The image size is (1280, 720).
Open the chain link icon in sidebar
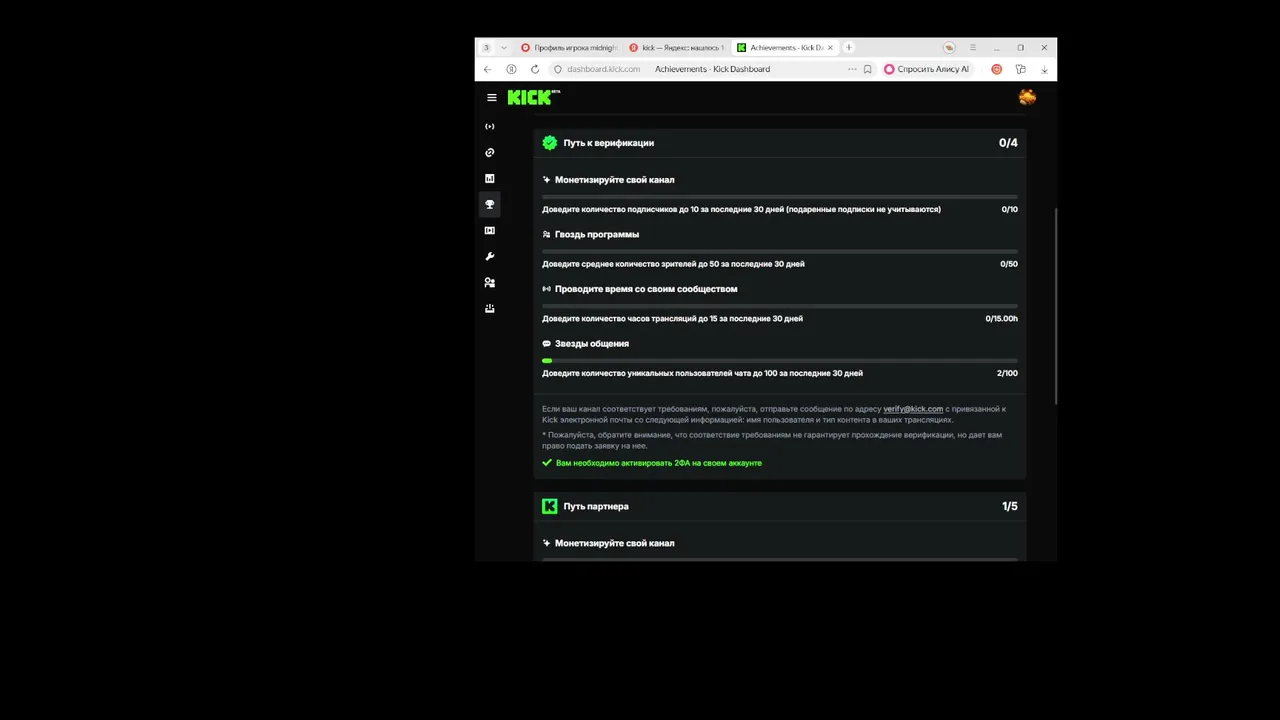pyautogui.click(x=489, y=153)
